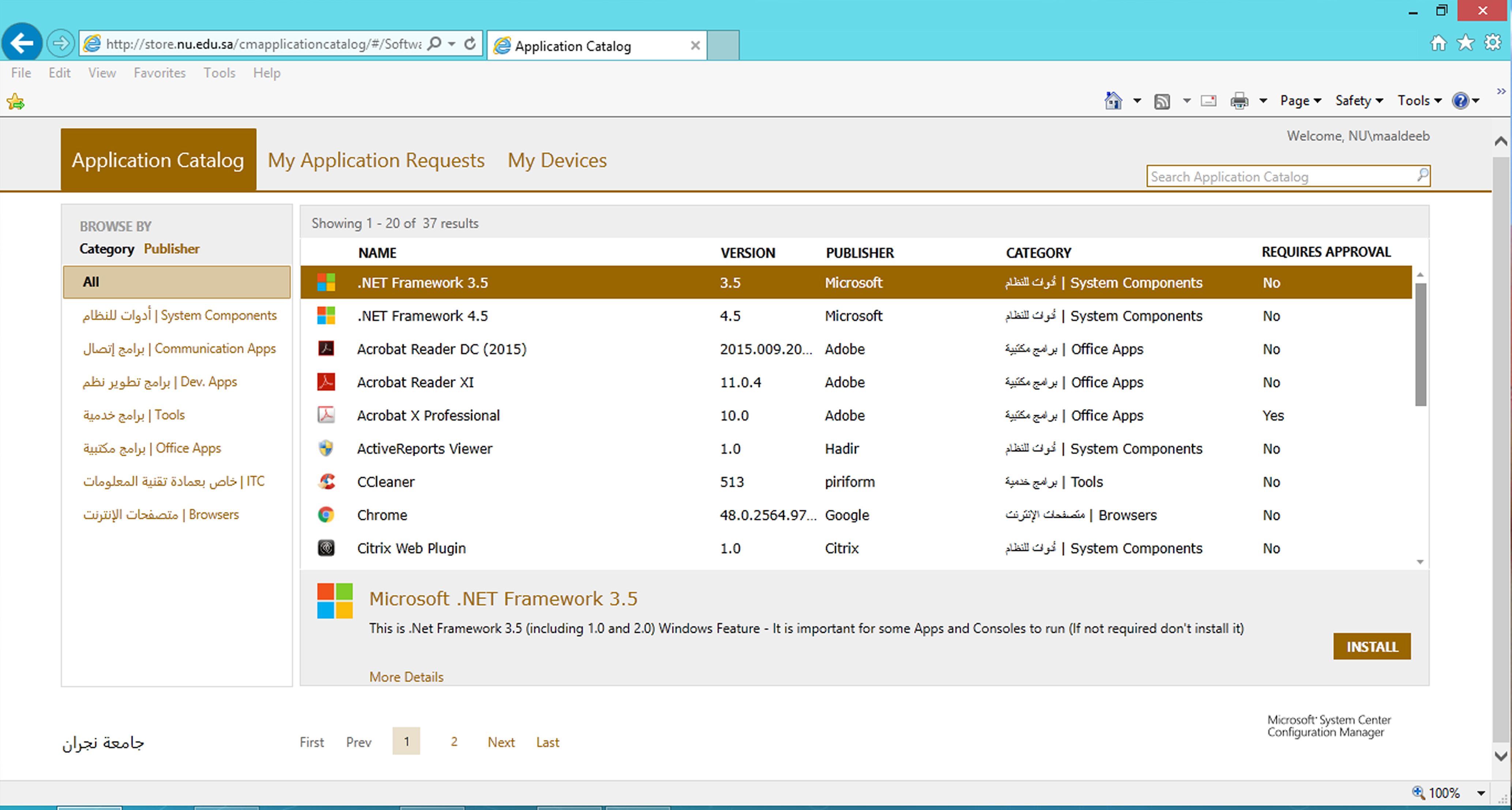Open the Page dropdown menu
This screenshot has height=810, width=1512.
(1301, 101)
